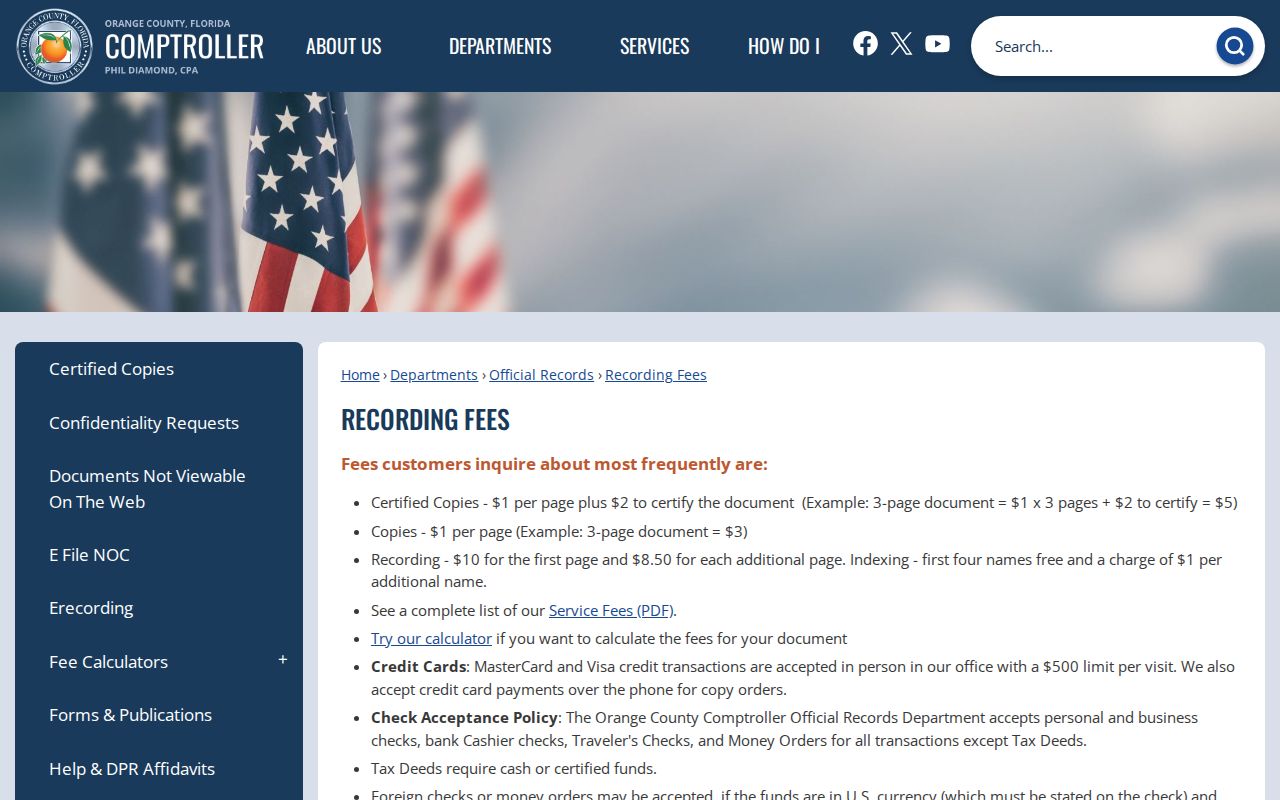Viewport: 1280px width, 800px height.
Task: Open the Departments menu
Action: [x=500, y=46]
